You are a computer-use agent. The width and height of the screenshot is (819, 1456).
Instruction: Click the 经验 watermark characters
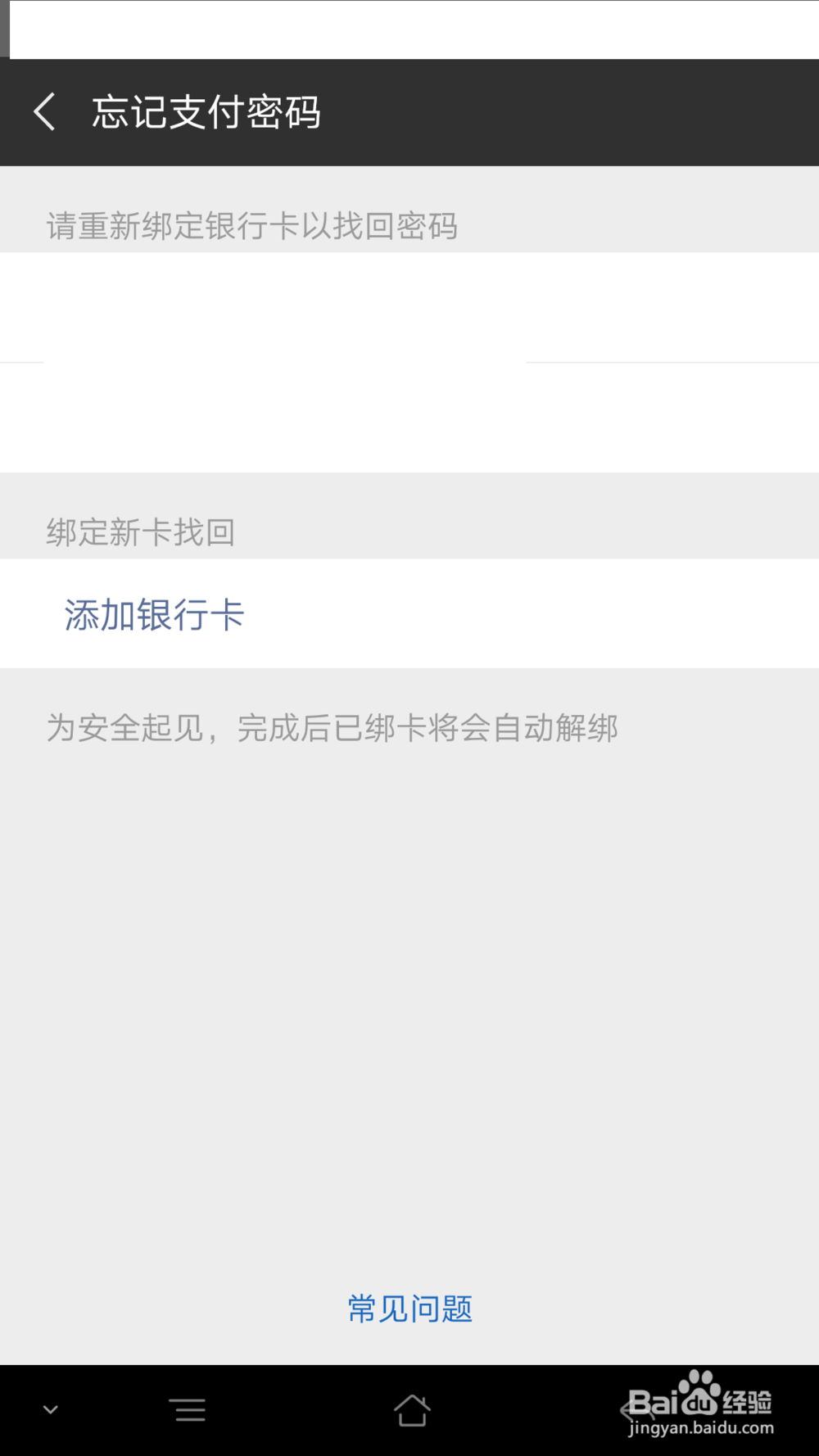tap(747, 1402)
